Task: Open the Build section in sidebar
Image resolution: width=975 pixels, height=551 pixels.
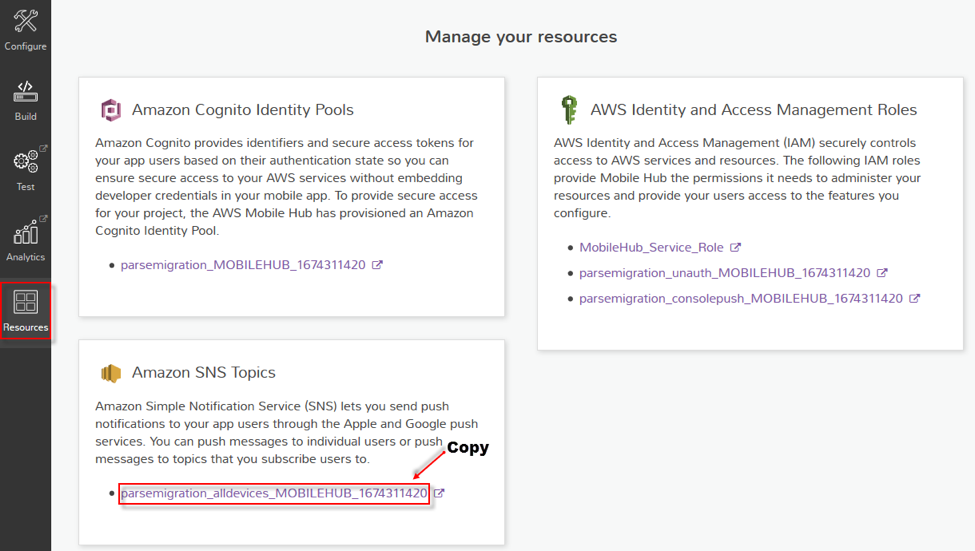Action: pos(25,100)
